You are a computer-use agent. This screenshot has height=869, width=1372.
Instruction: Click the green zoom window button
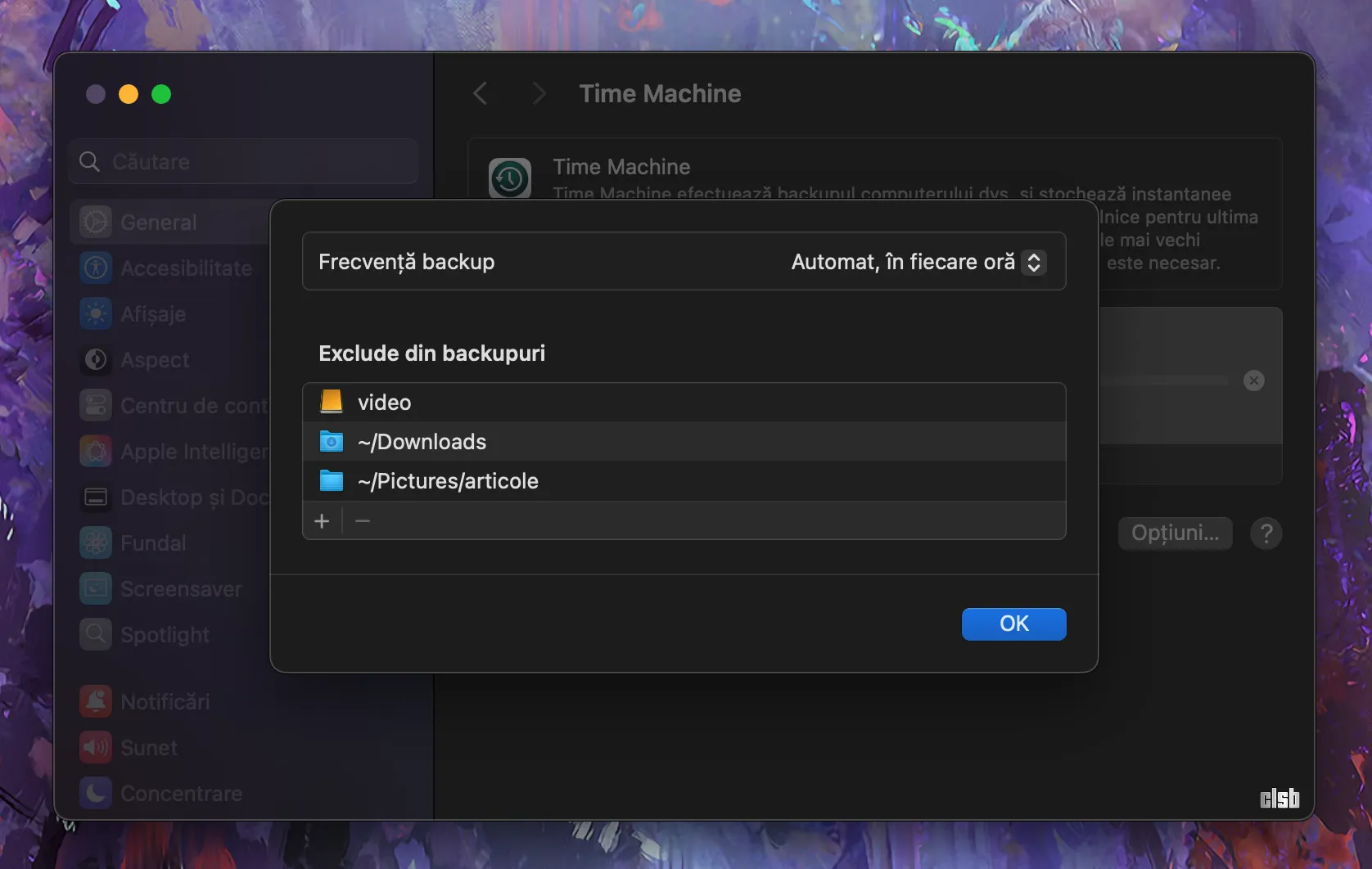tap(161, 94)
